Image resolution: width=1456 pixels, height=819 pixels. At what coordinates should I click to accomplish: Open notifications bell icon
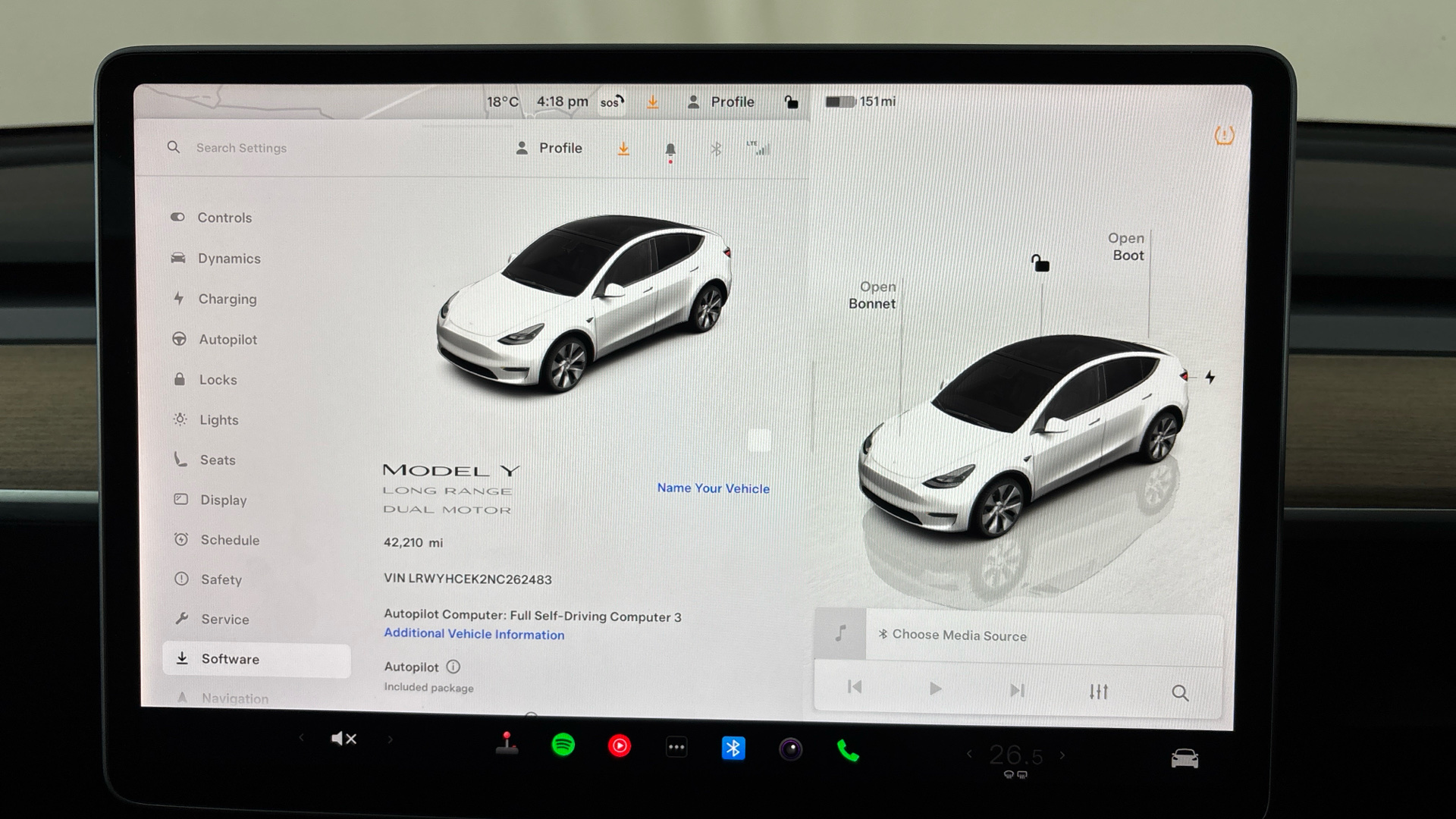[670, 150]
